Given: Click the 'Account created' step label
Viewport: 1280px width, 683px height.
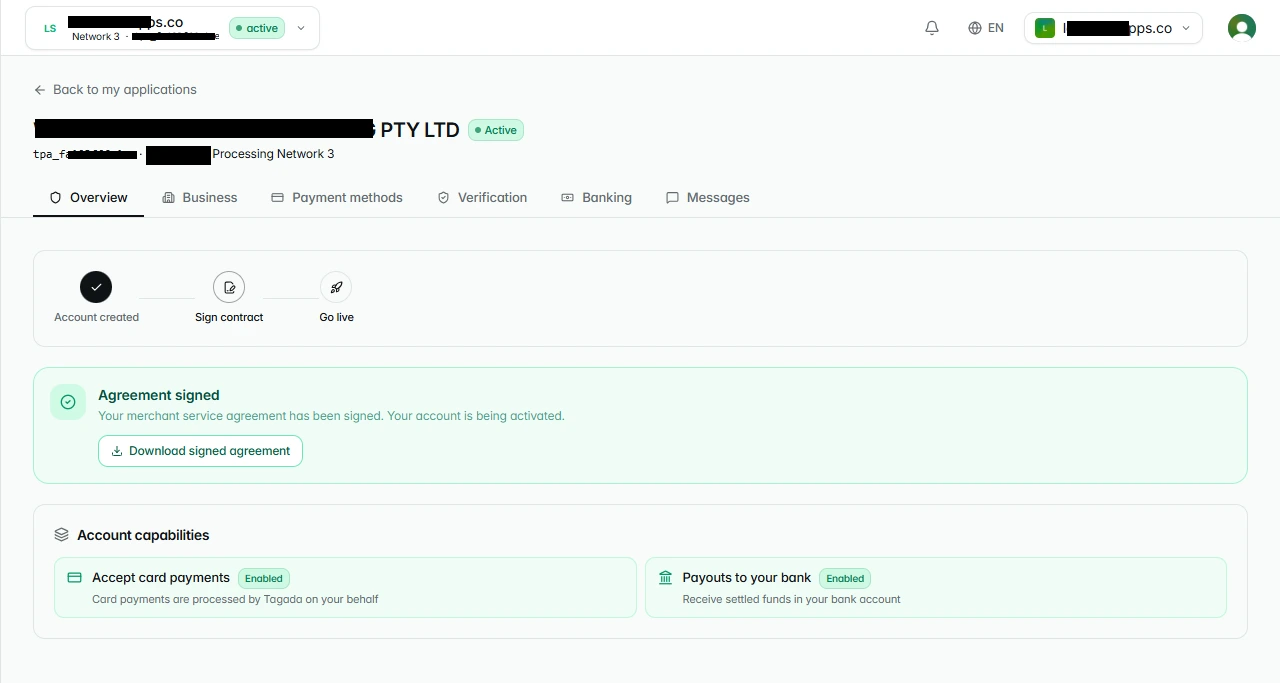Looking at the screenshot, I should (96, 317).
